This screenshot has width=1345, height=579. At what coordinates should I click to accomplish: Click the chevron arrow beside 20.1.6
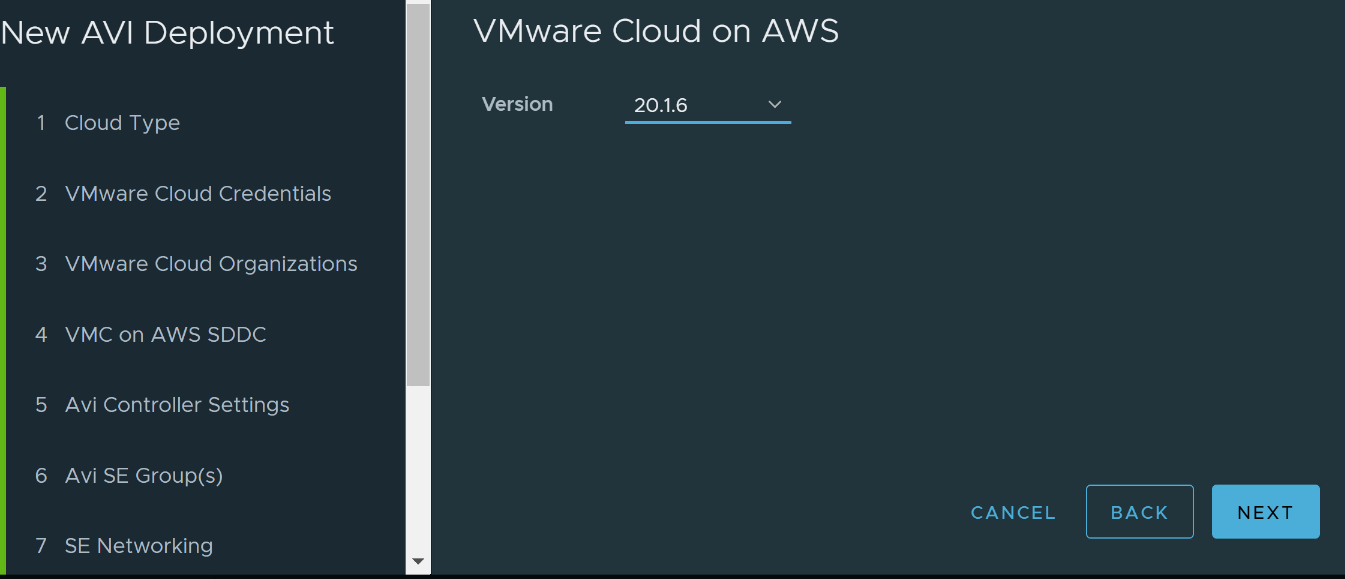coord(774,104)
